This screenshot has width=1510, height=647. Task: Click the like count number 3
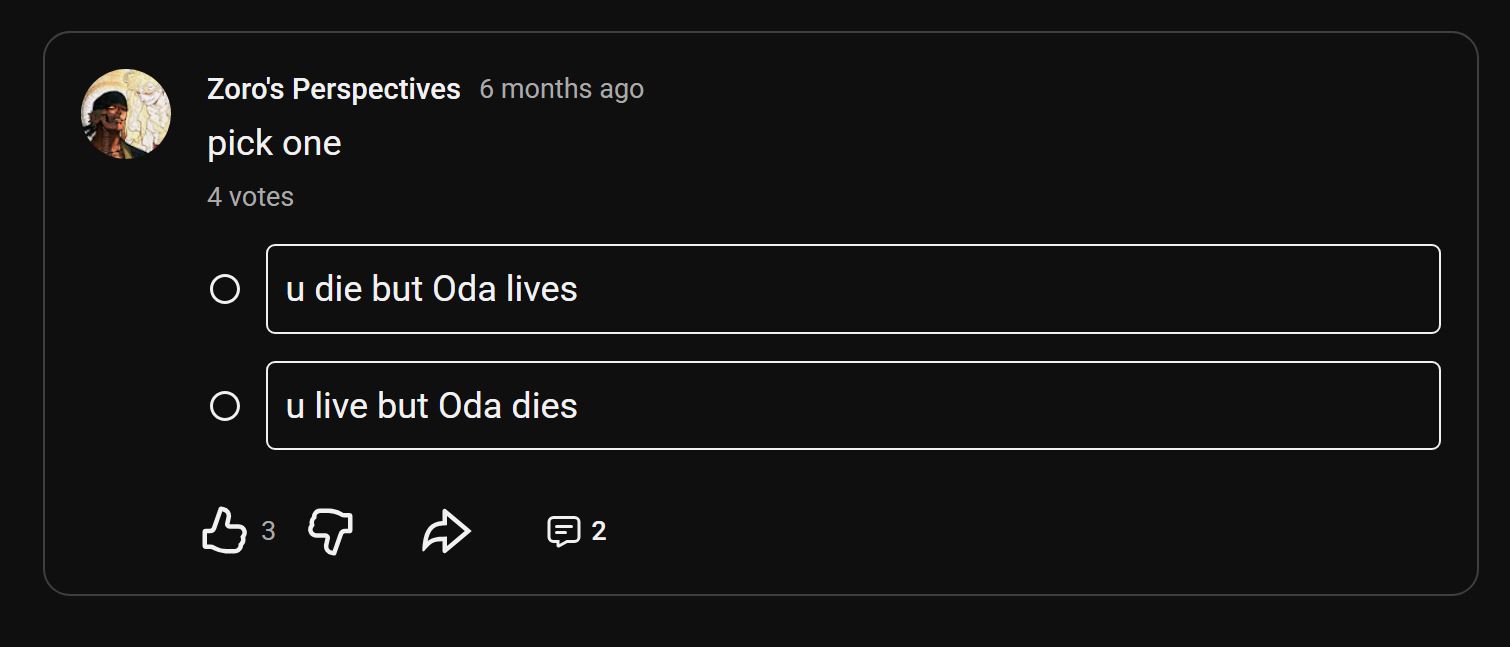coord(268,531)
